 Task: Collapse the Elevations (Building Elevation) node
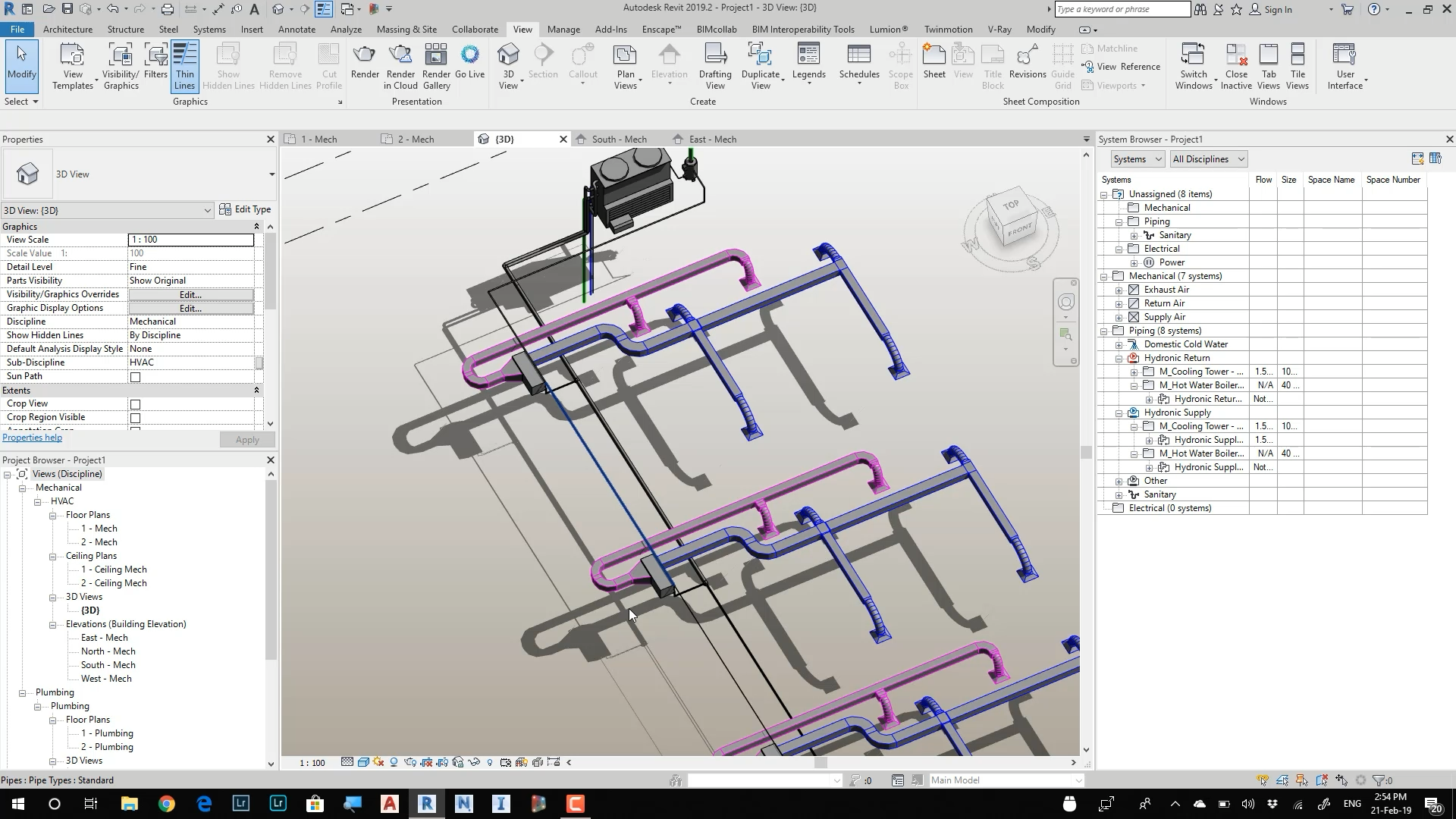[53, 625]
